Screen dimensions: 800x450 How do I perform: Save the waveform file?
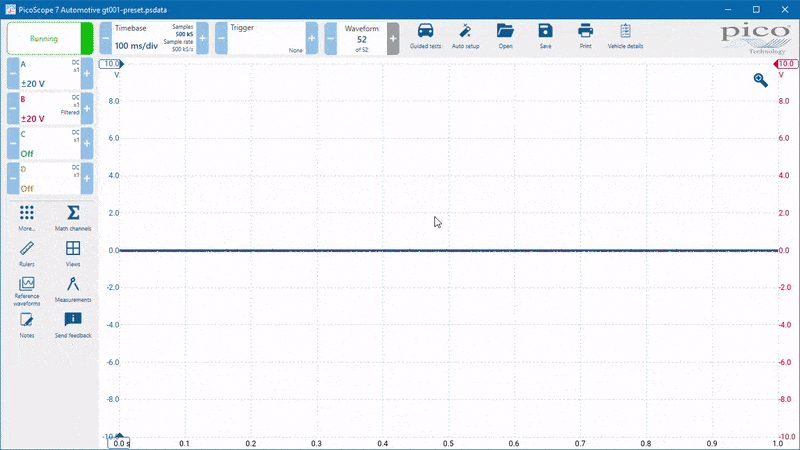[545, 36]
